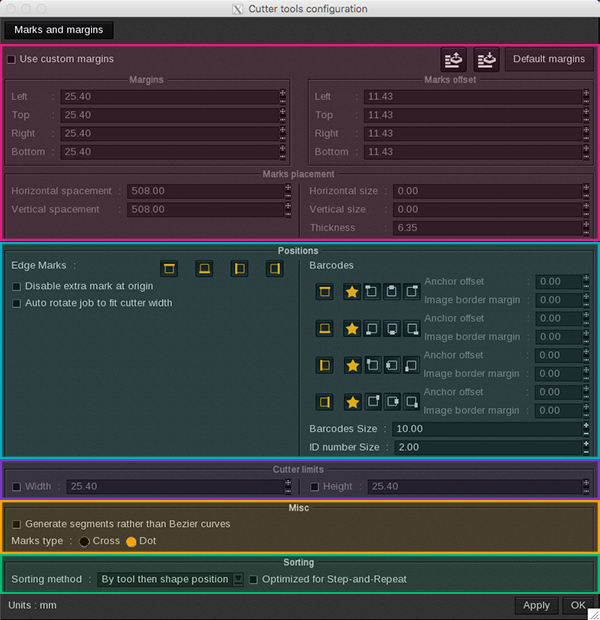Increase the Barcodes Size stepper
Screen dimensions: 600x620
point(586,425)
